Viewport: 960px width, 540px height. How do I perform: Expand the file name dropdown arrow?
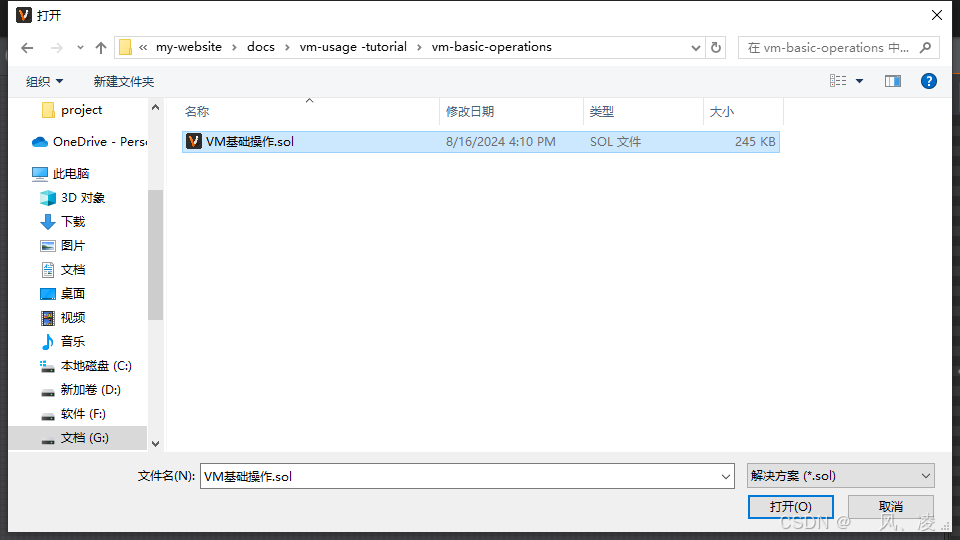pos(726,476)
